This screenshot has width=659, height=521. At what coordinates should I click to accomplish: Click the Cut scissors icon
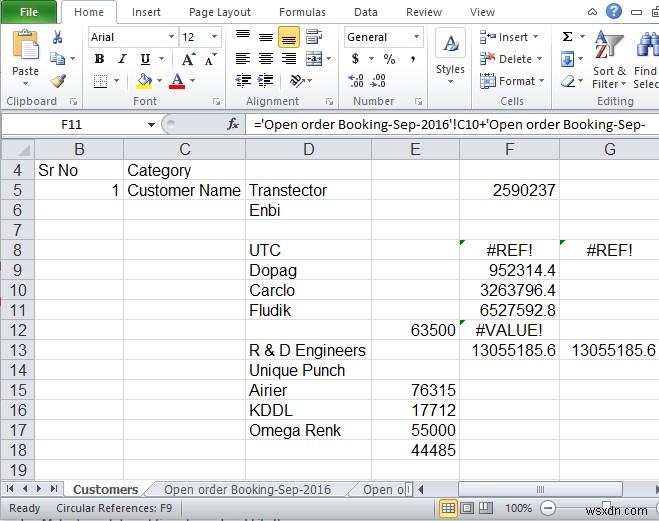coord(58,37)
